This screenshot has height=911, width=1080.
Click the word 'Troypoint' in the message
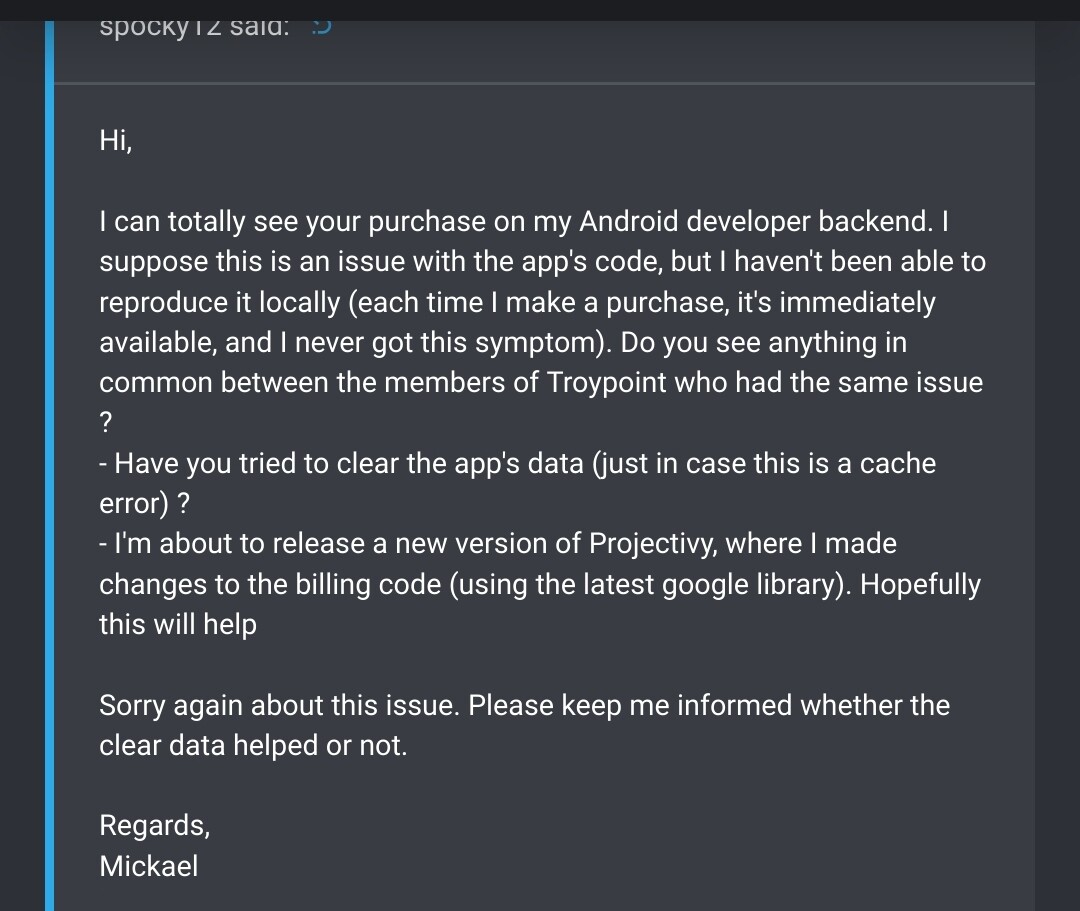coord(607,383)
